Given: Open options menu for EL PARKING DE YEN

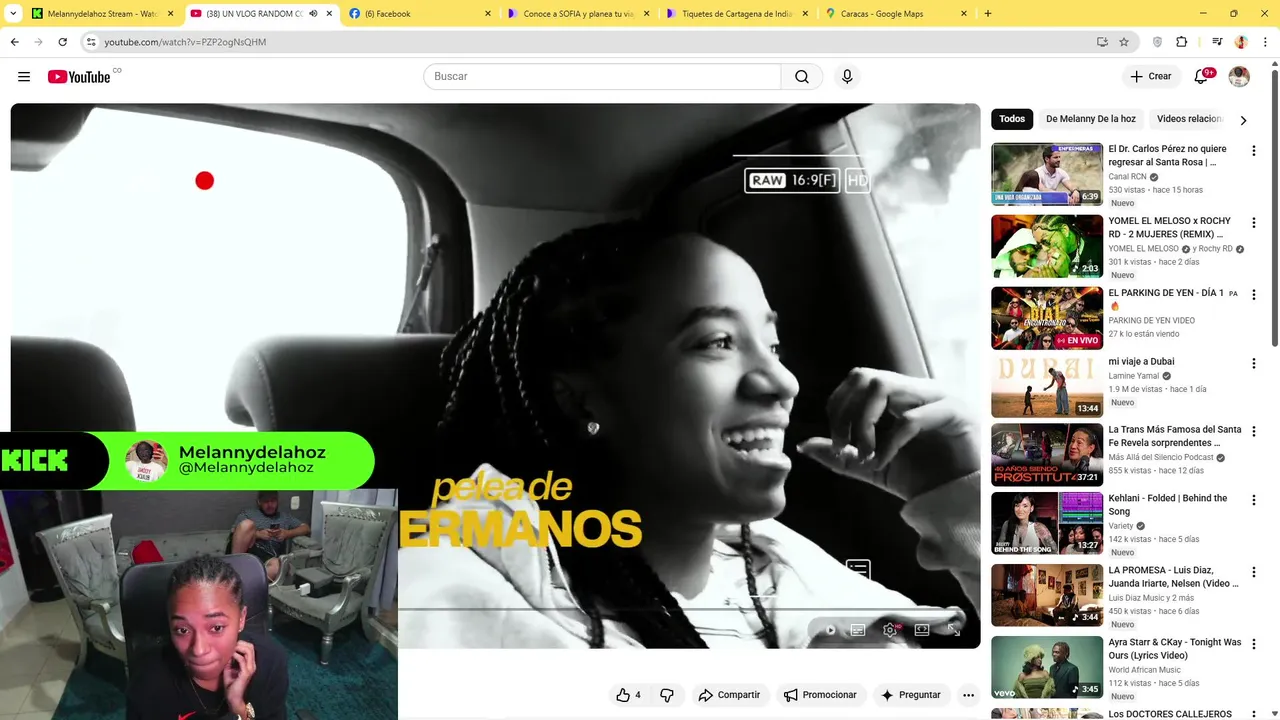Looking at the screenshot, I should tap(1253, 295).
